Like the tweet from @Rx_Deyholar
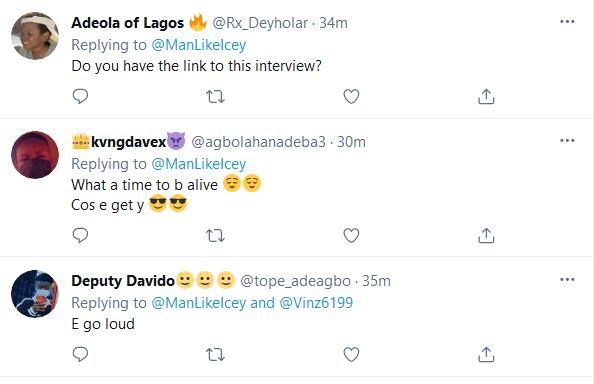 tap(351, 97)
